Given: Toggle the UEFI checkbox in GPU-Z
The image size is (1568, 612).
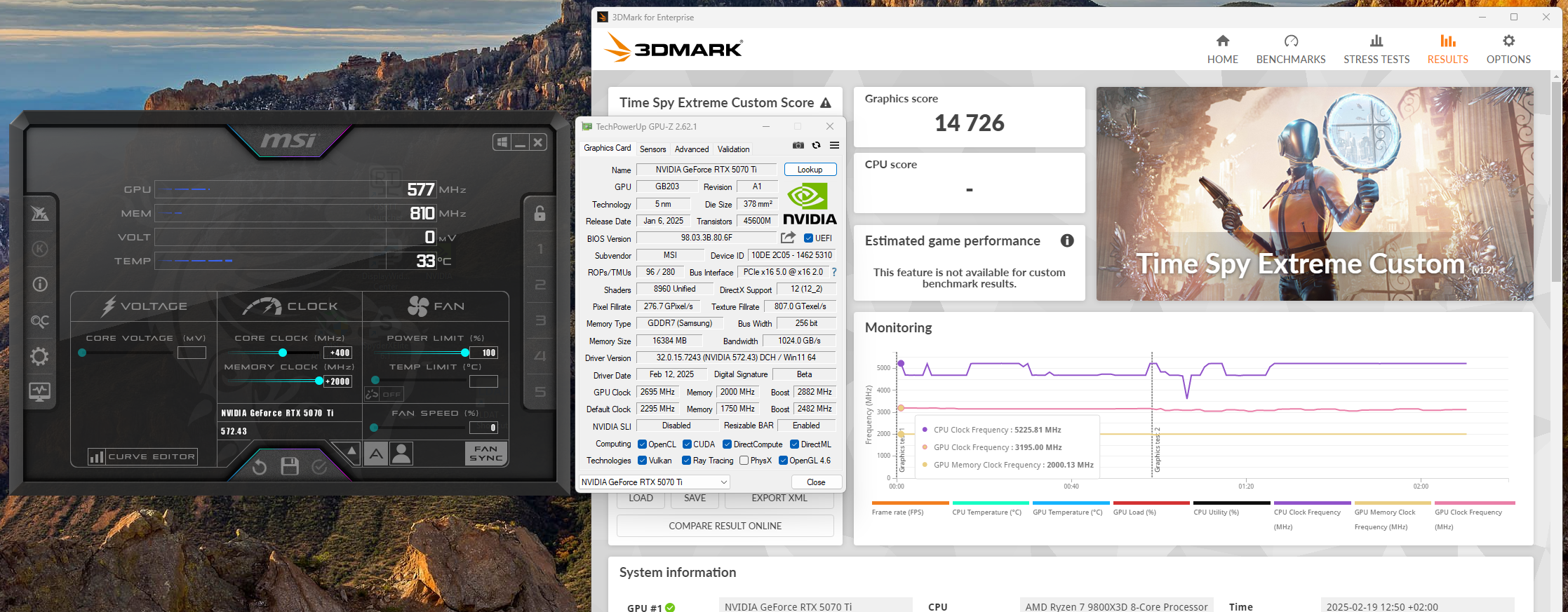Looking at the screenshot, I should (x=808, y=238).
